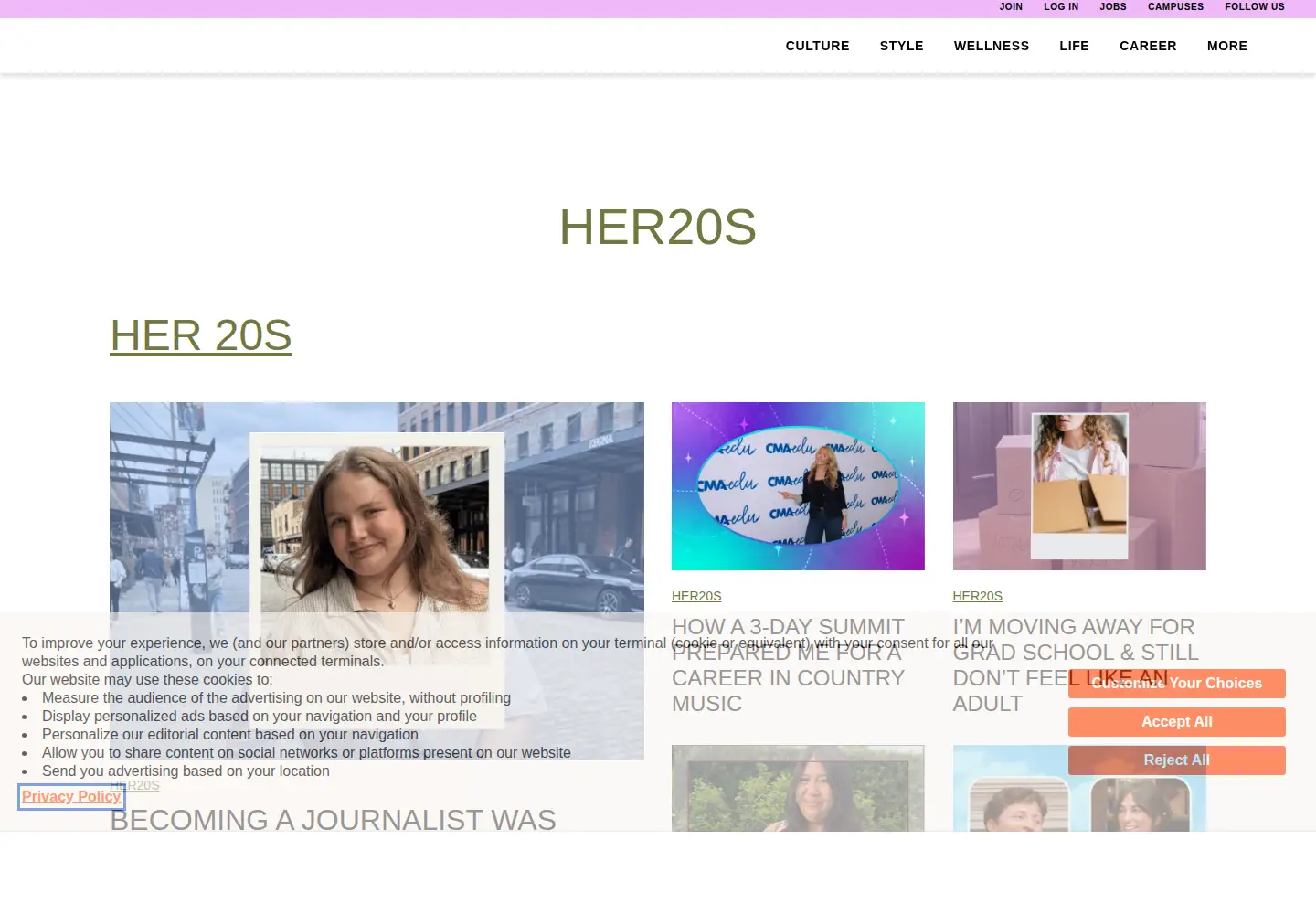
Task: Open the CULTURE navigation menu
Action: pyautogui.click(x=817, y=46)
